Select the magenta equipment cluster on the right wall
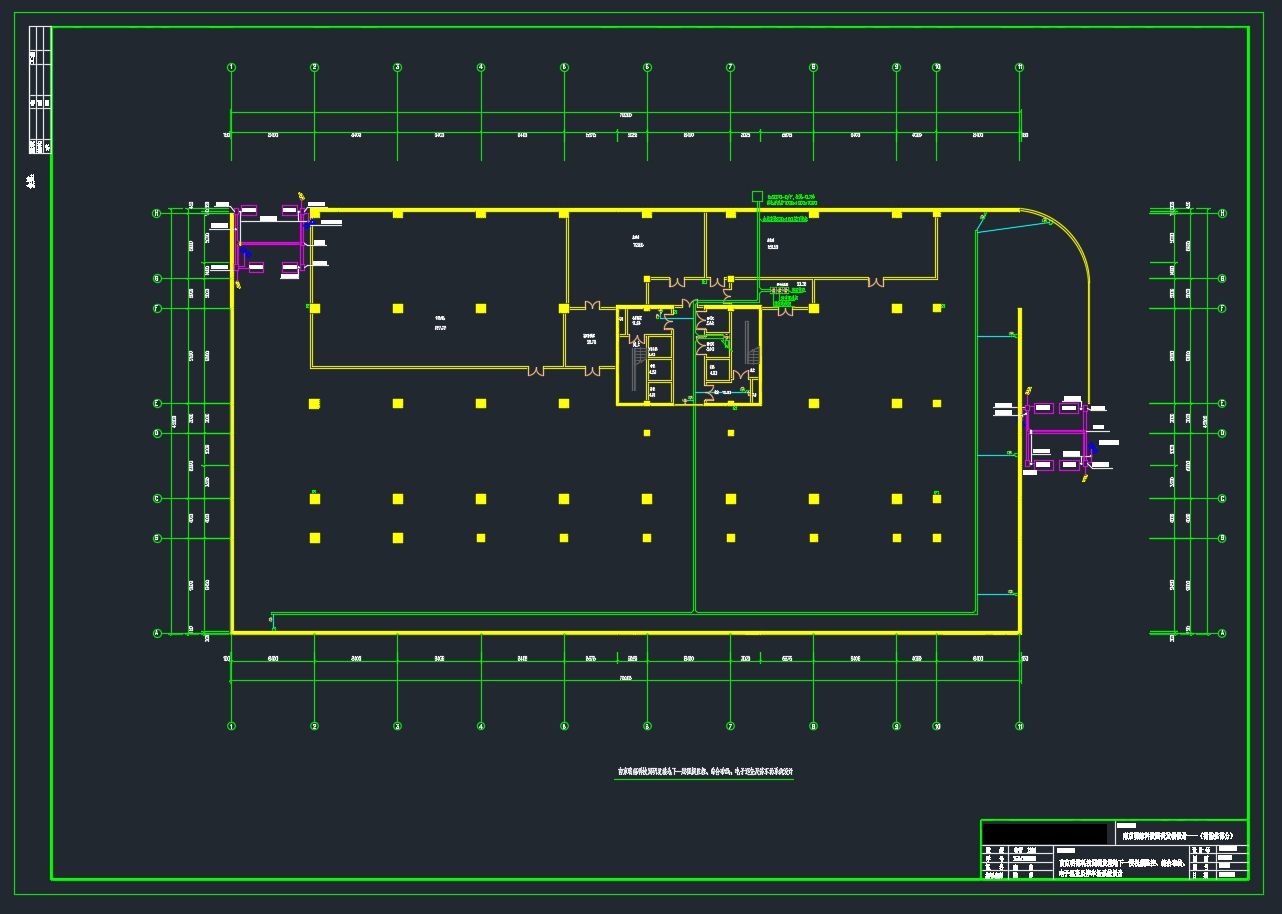 1058,437
